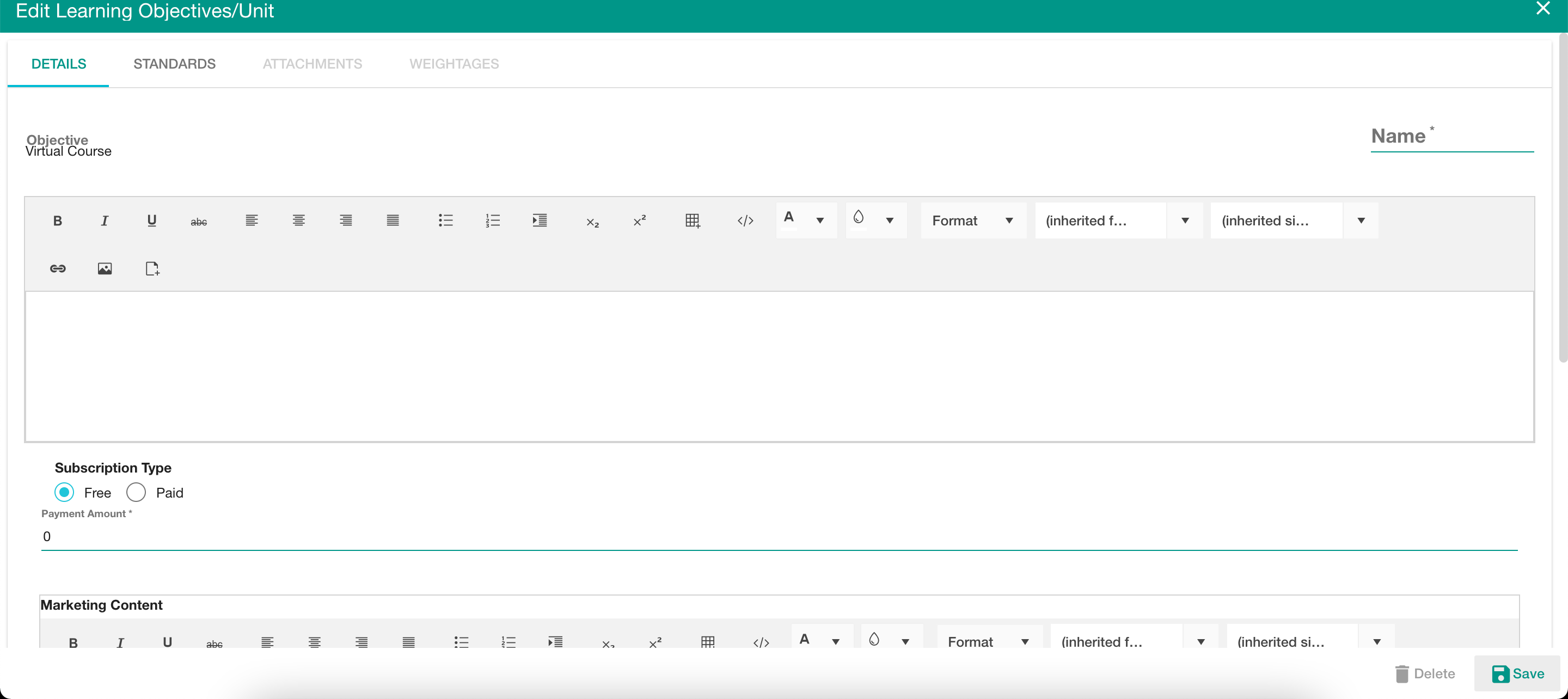Image resolution: width=1568 pixels, height=699 pixels.
Task: Select the Paid subscription type
Action: click(136, 492)
